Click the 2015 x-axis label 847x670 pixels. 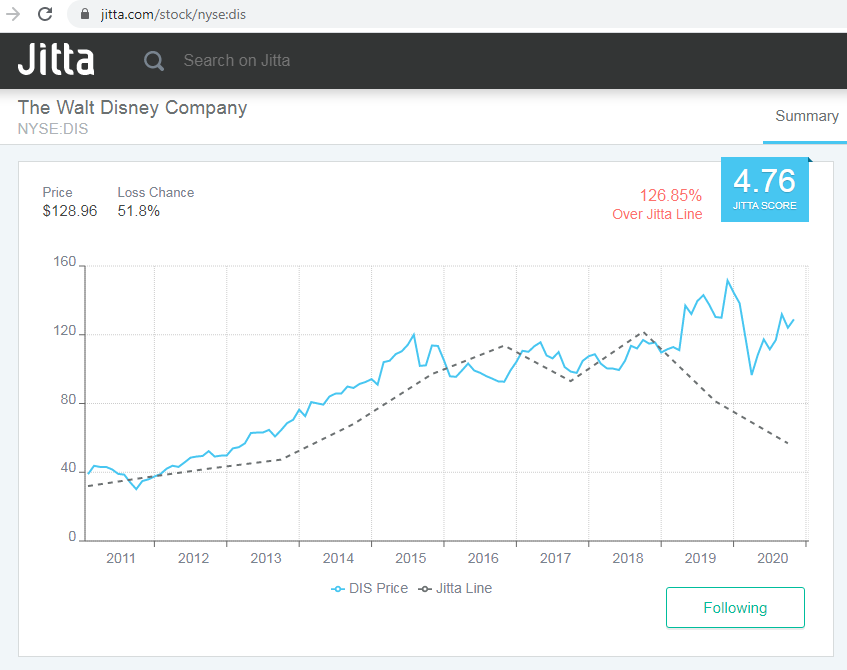click(x=411, y=558)
